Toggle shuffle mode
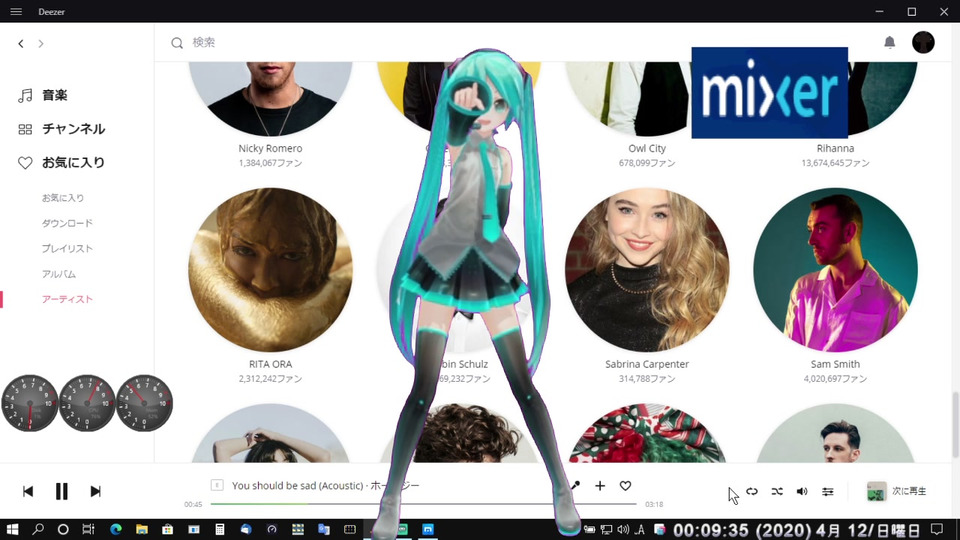Image resolution: width=960 pixels, height=540 pixels. tap(777, 491)
